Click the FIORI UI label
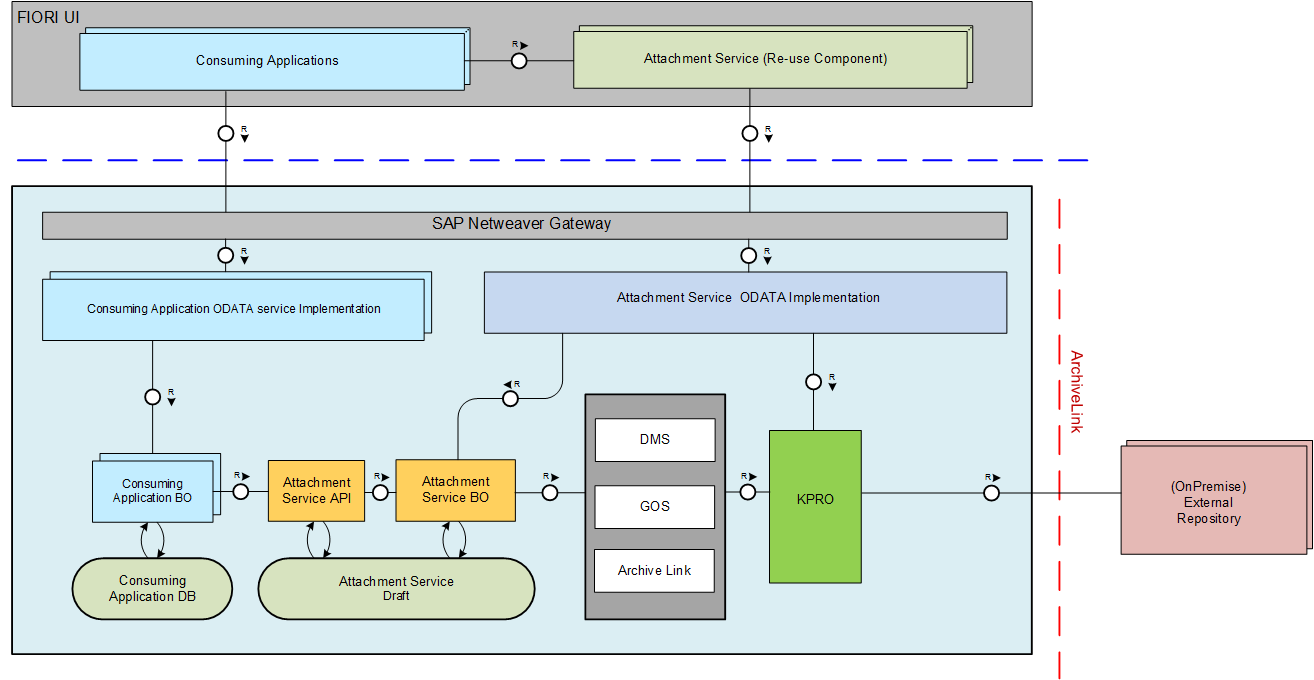This screenshot has width=1314, height=680. [50, 17]
